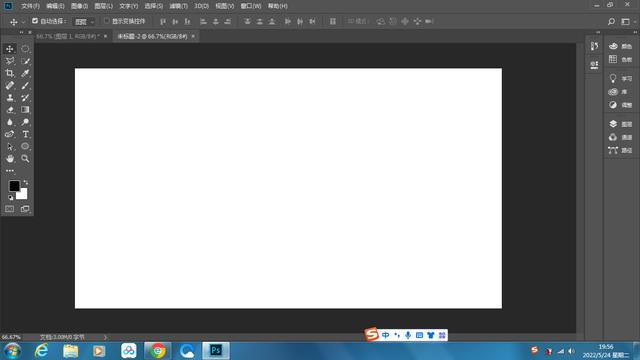Reset default black and white colors
The height and width of the screenshot is (360, 640).
(11, 198)
